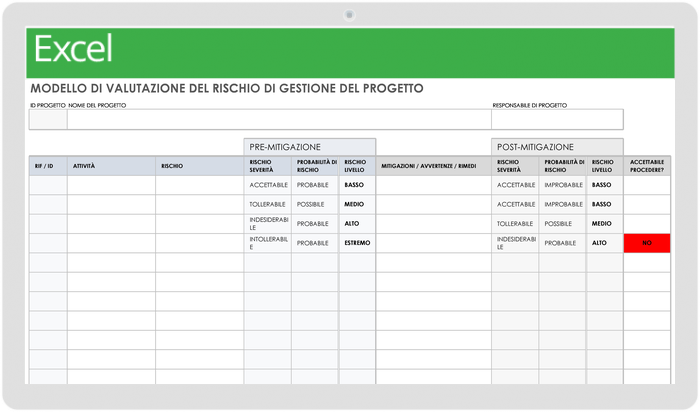The height and width of the screenshot is (412, 700).
Task: Select the pre-mitigation ALTO level cell
Action: 357,224
